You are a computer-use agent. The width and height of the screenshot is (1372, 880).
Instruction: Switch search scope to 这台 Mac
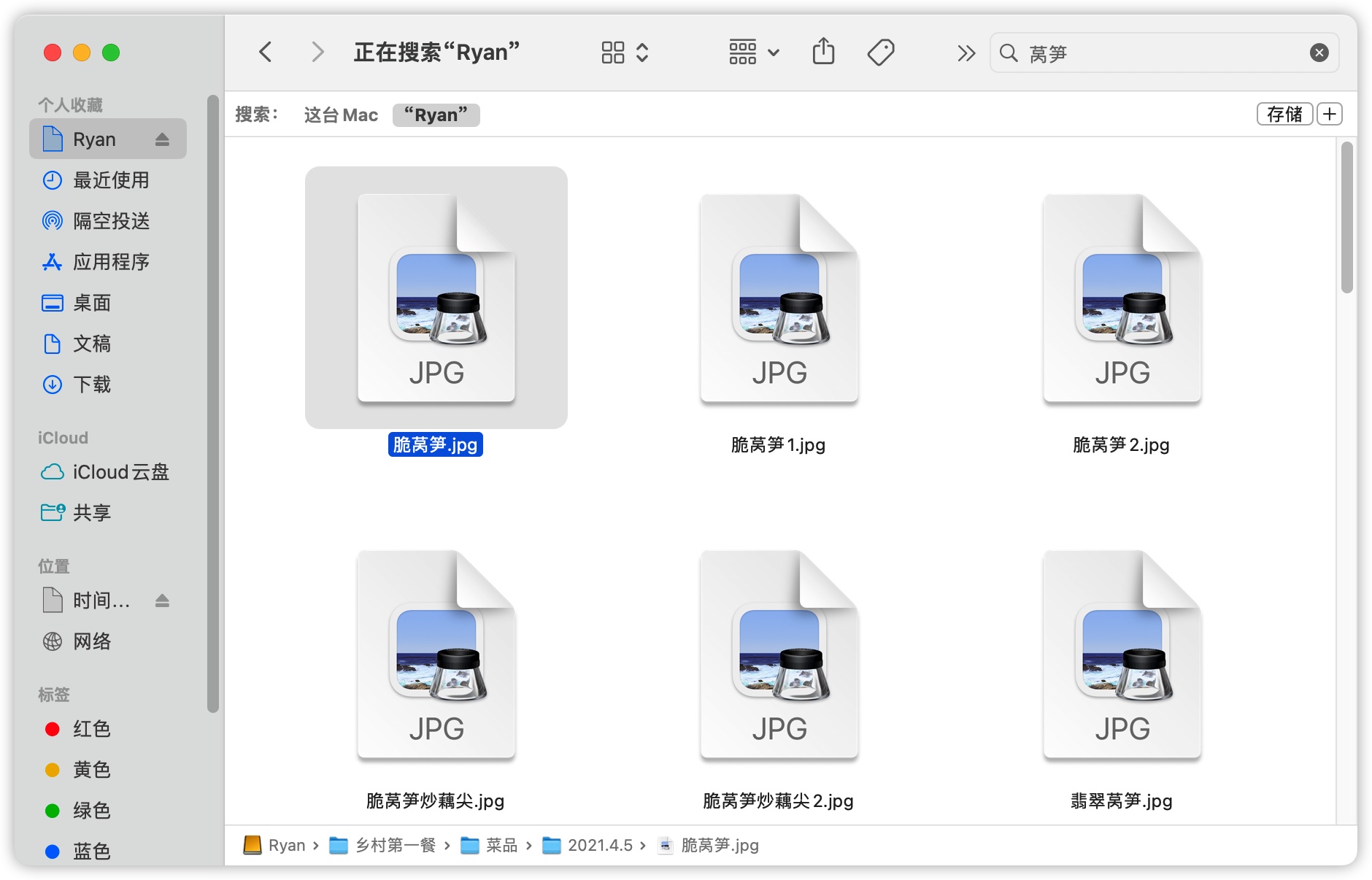[x=341, y=115]
